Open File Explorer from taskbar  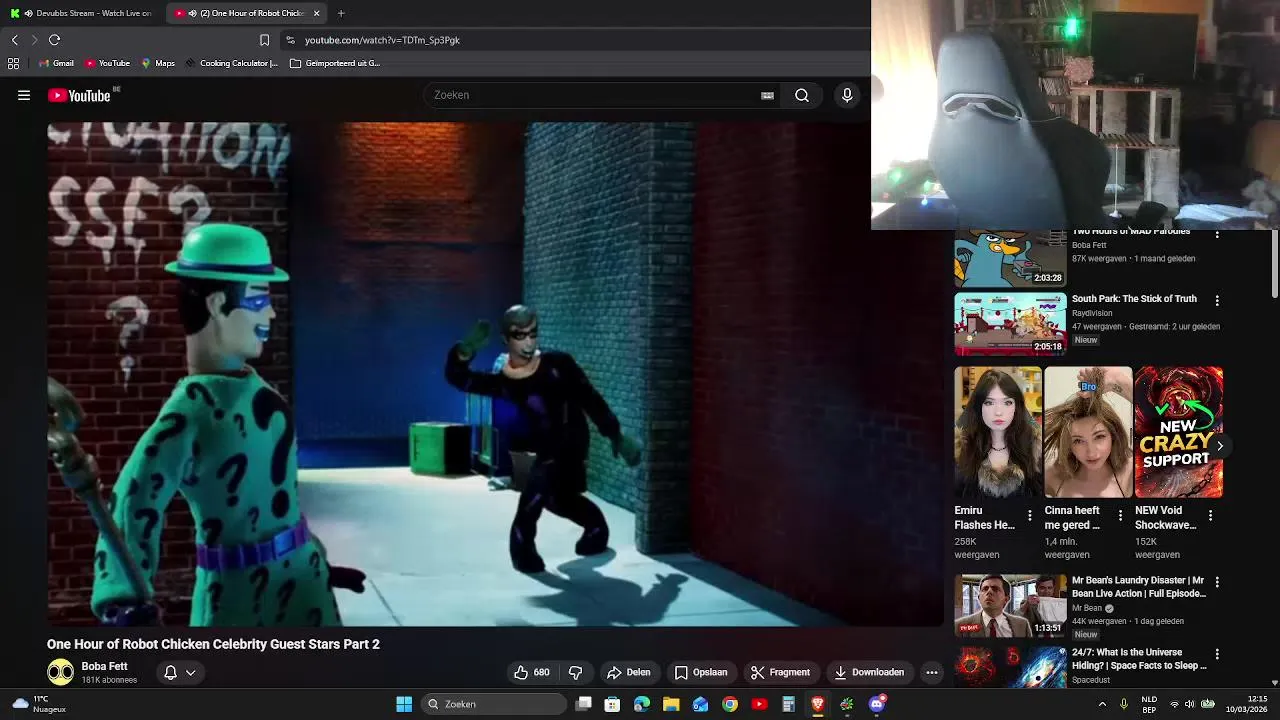click(671, 704)
